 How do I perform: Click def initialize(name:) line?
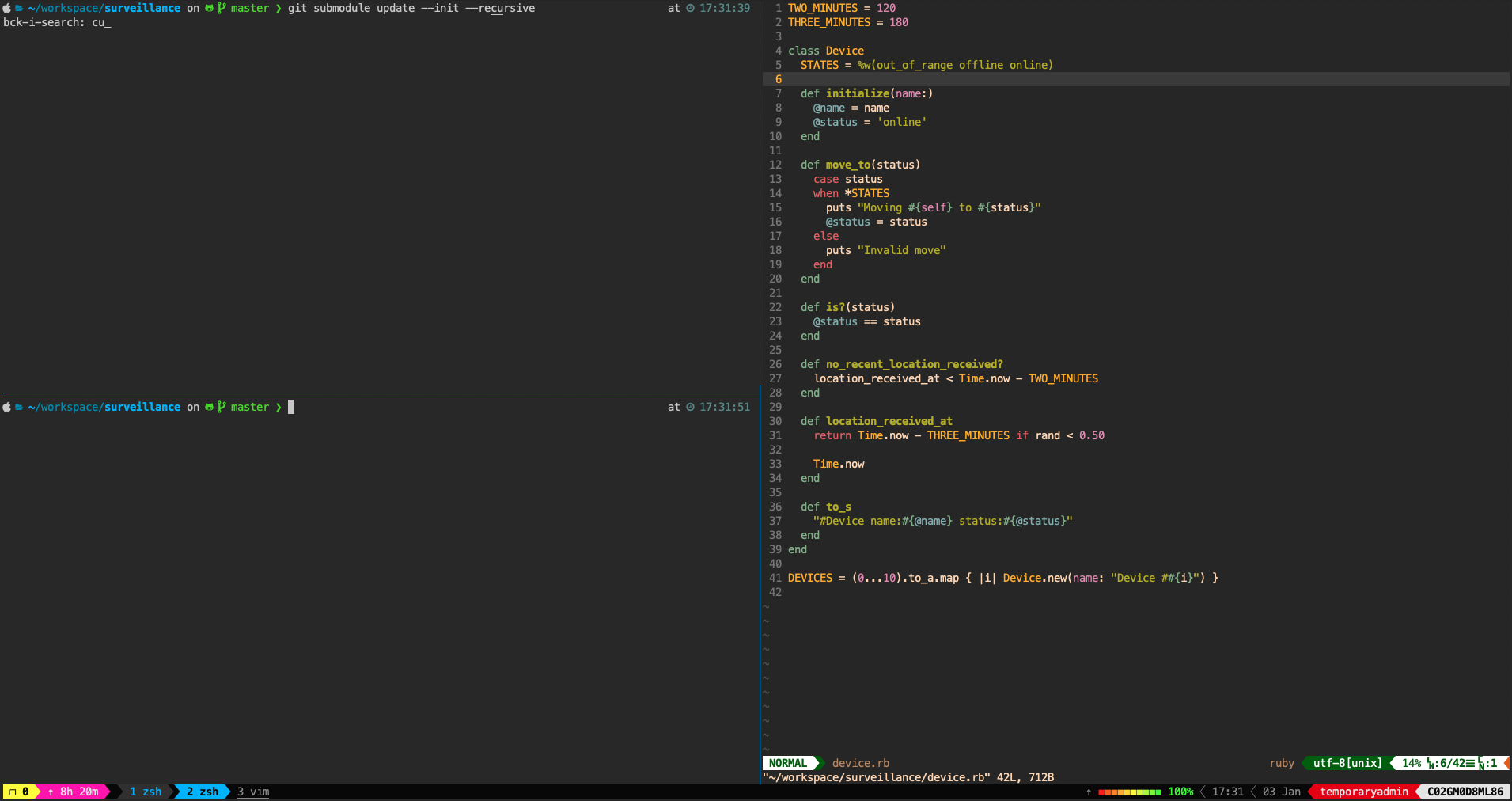click(x=866, y=93)
